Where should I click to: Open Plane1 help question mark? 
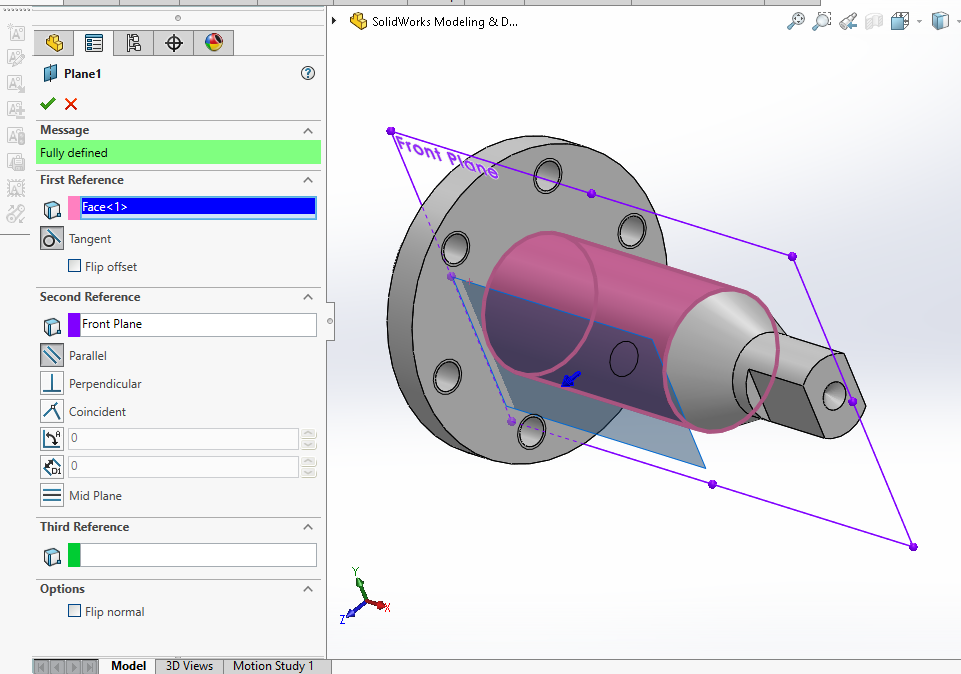[x=308, y=73]
